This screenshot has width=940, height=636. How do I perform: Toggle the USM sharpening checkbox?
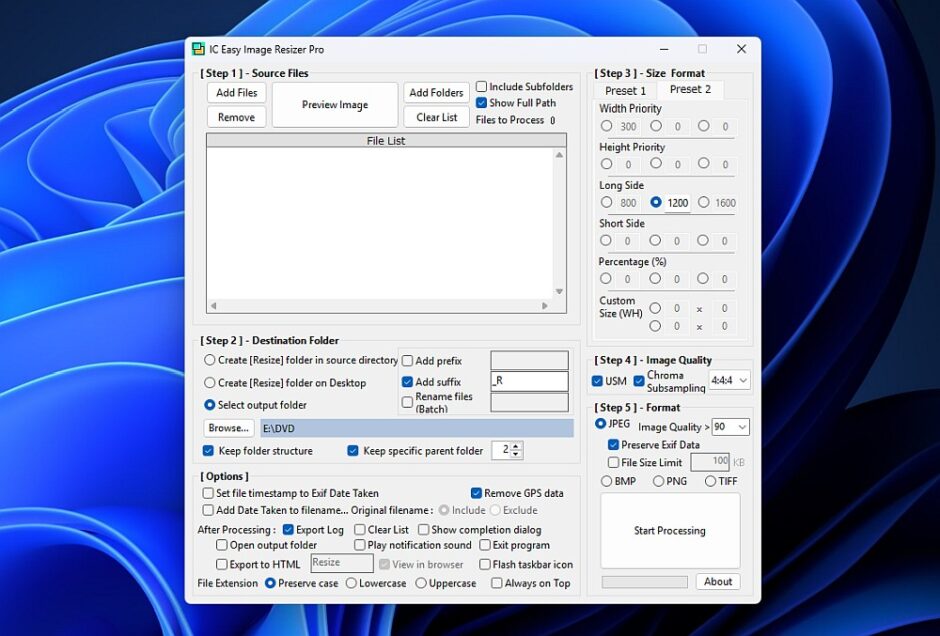tap(598, 381)
